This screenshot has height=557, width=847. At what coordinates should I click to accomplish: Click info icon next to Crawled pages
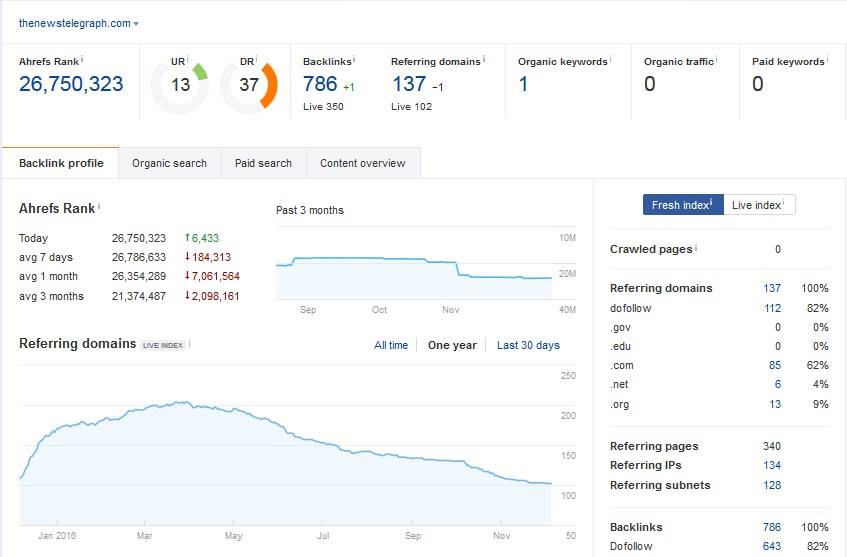(x=696, y=247)
